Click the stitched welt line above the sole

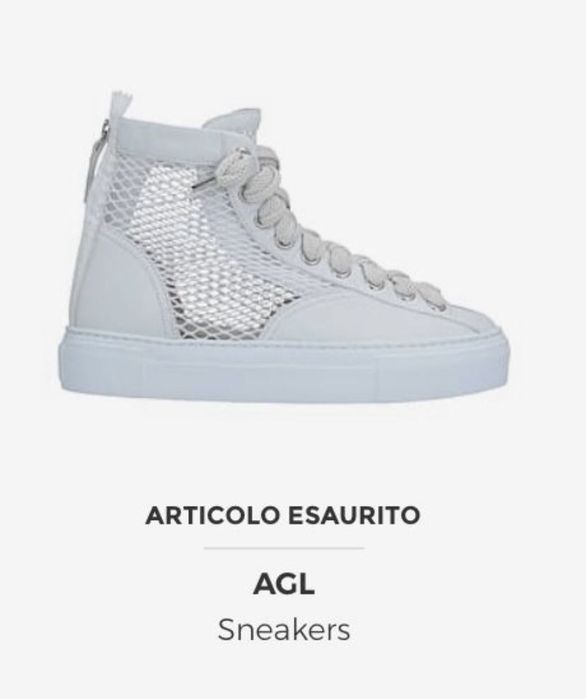pos(285,340)
